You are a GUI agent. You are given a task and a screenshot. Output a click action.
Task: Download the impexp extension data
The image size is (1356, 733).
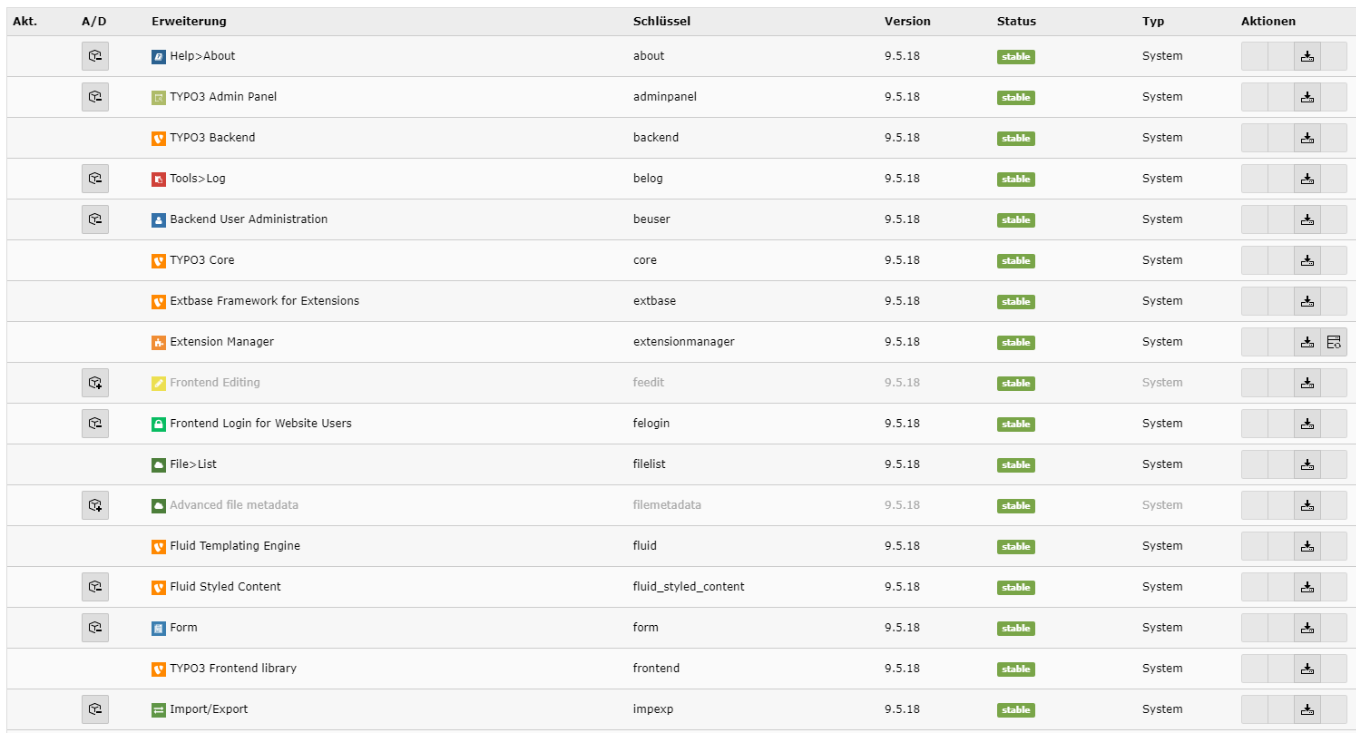point(1307,709)
